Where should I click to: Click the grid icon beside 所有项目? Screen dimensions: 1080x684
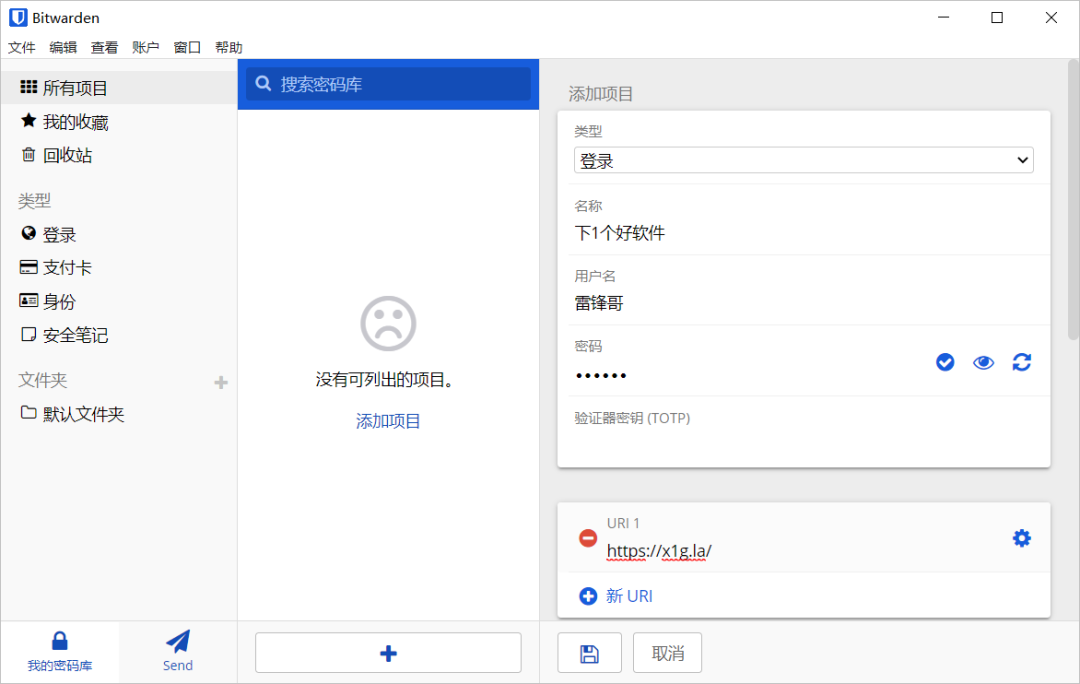[x=28, y=87]
